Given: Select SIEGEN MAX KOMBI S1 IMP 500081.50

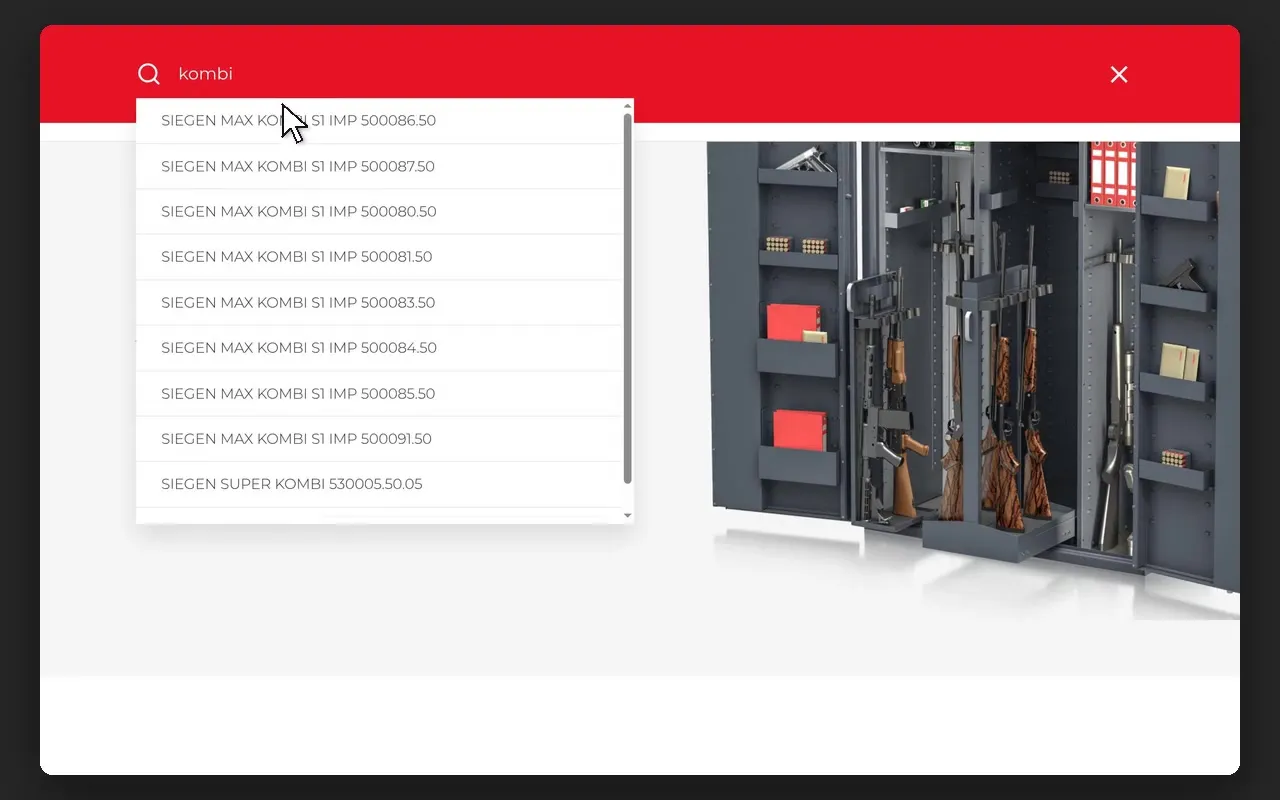Looking at the screenshot, I should pyautogui.click(x=379, y=257).
